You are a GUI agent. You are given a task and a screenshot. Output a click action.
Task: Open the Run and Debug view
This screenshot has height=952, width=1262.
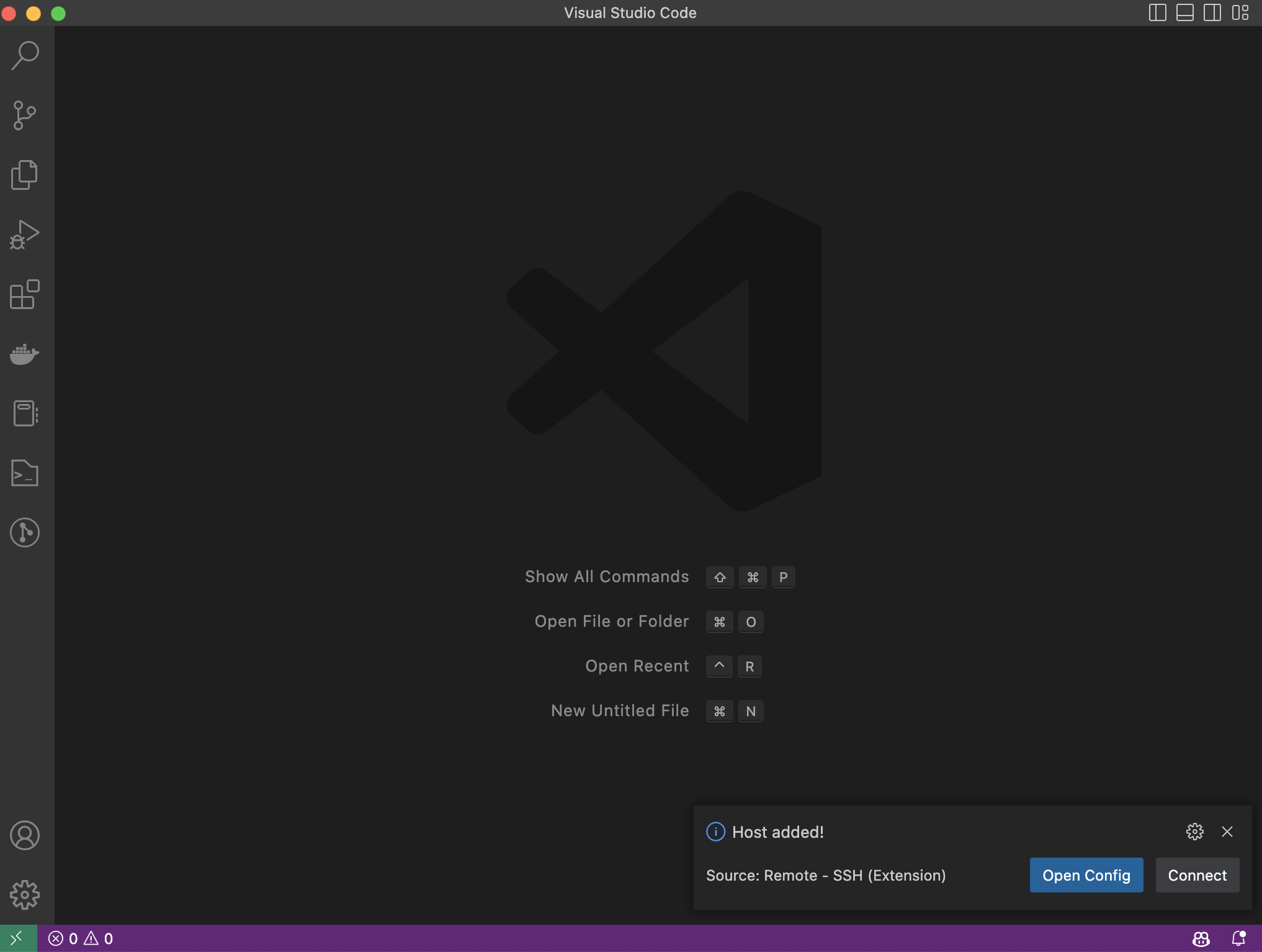tap(25, 235)
